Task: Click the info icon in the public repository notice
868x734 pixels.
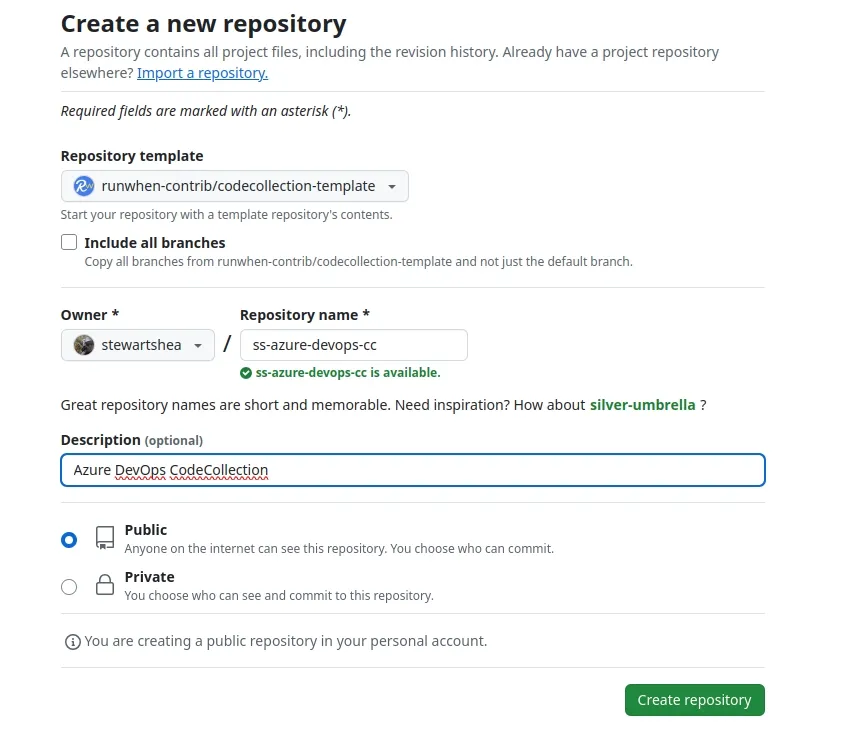Action: pyautogui.click(x=73, y=641)
